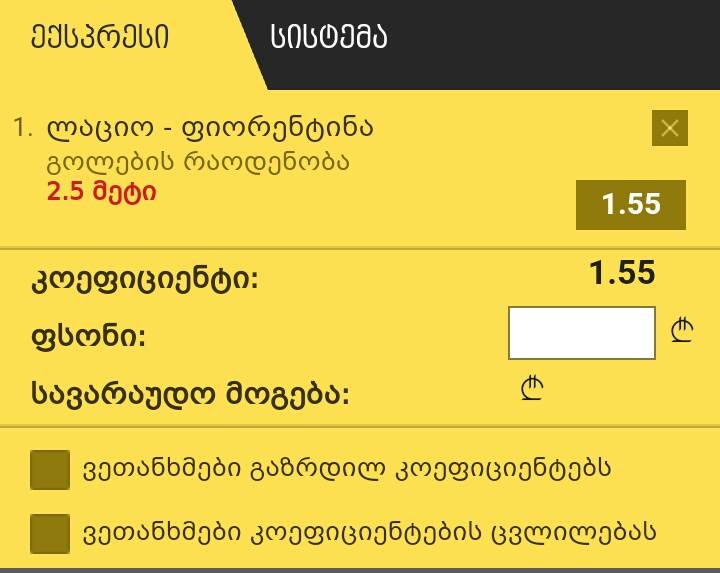Click the ფსონი label
Viewport: 720px width, 573px height.
click(x=88, y=336)
